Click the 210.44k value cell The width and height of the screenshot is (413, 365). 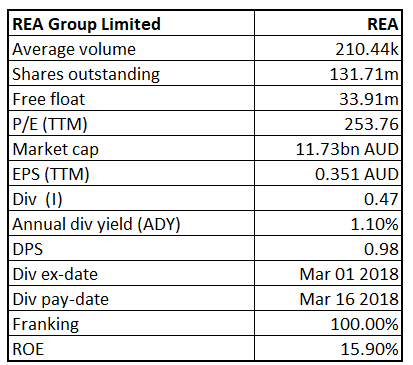coord(328,48)
